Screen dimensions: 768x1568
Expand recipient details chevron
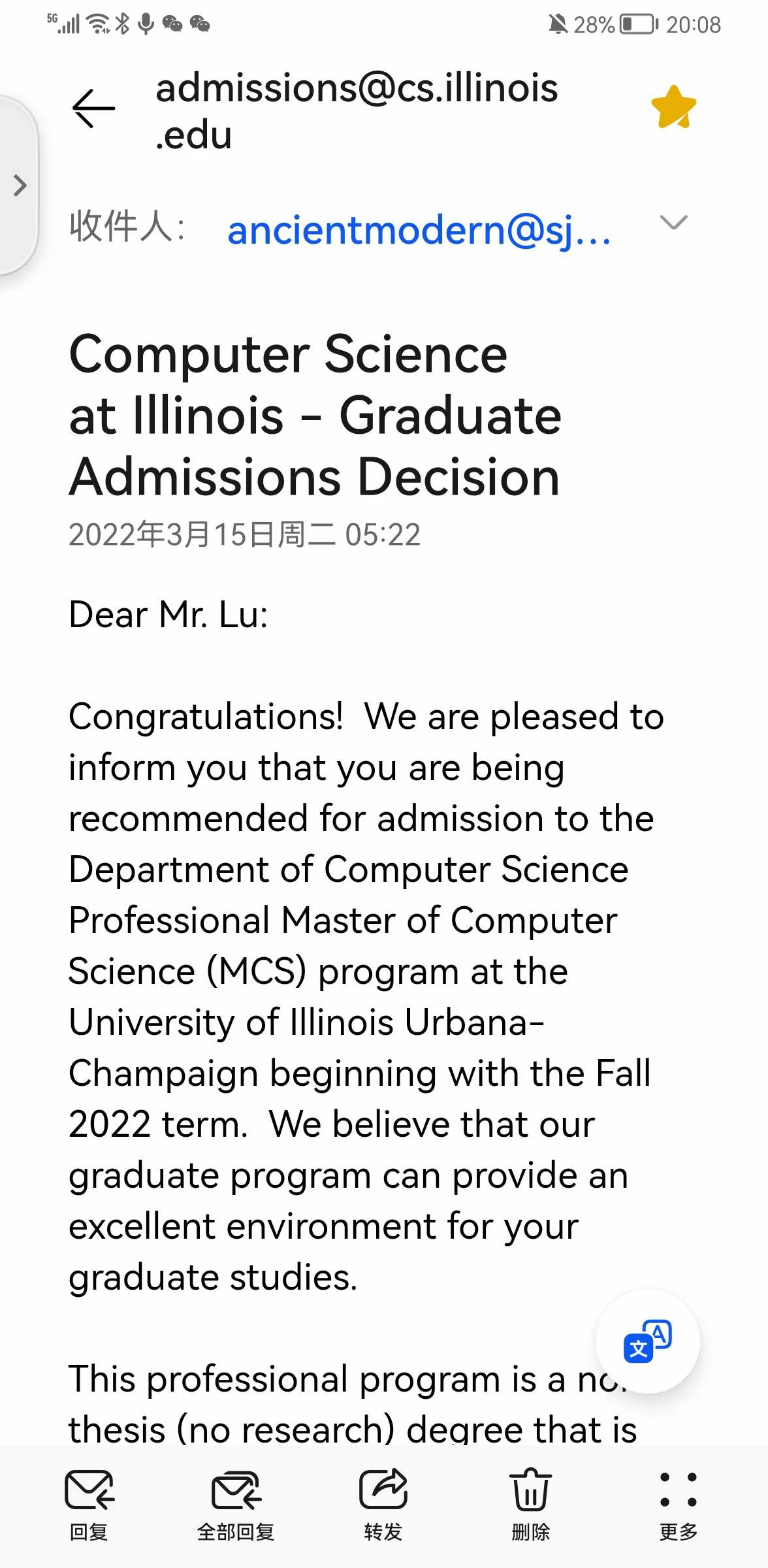click(x=673, y=222)
